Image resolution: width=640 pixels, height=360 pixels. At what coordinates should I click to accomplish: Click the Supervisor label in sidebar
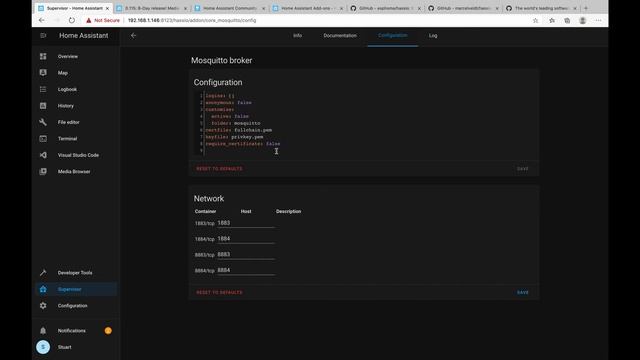click(69, 289)
